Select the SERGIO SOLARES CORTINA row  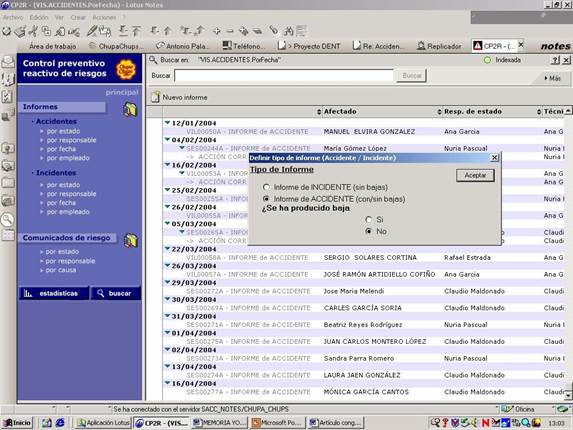(x=364, y=258)
